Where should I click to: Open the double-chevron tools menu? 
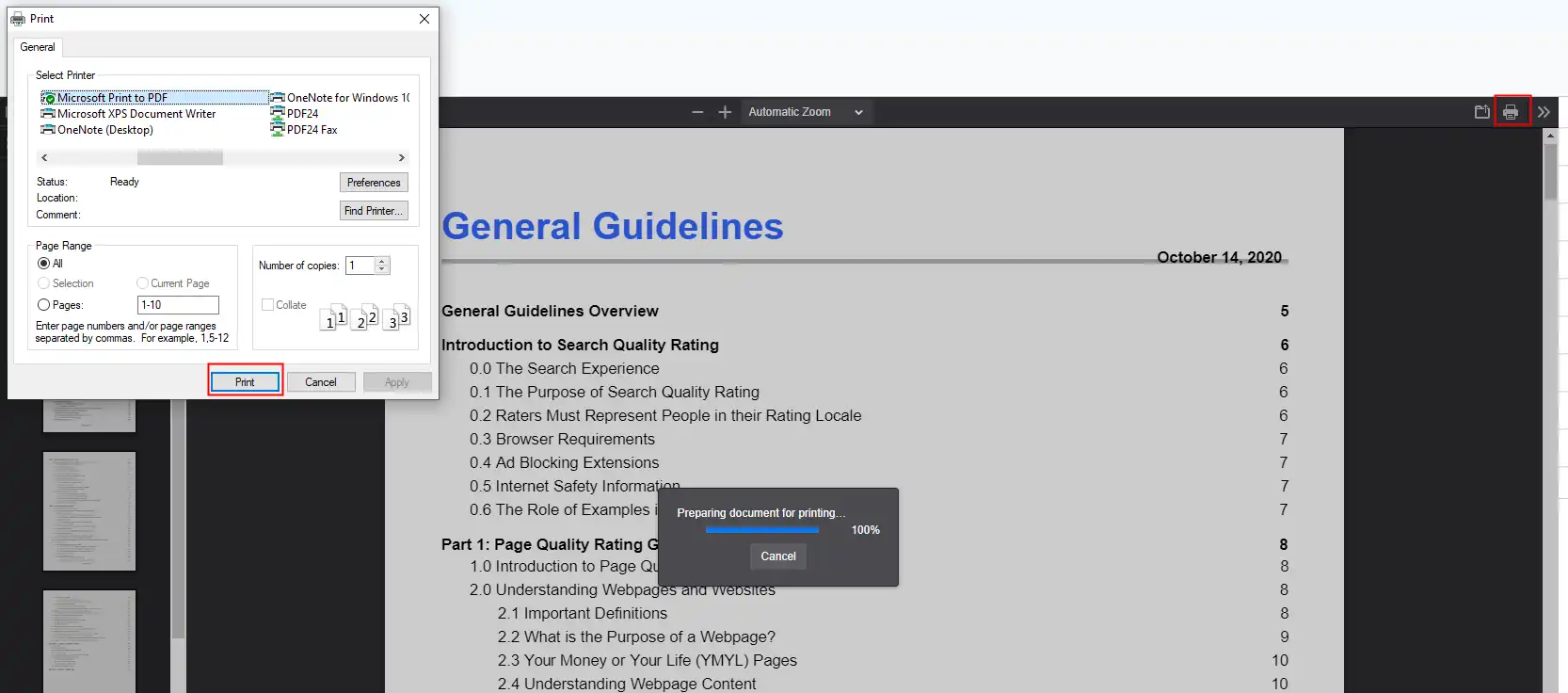point(1544,112)
